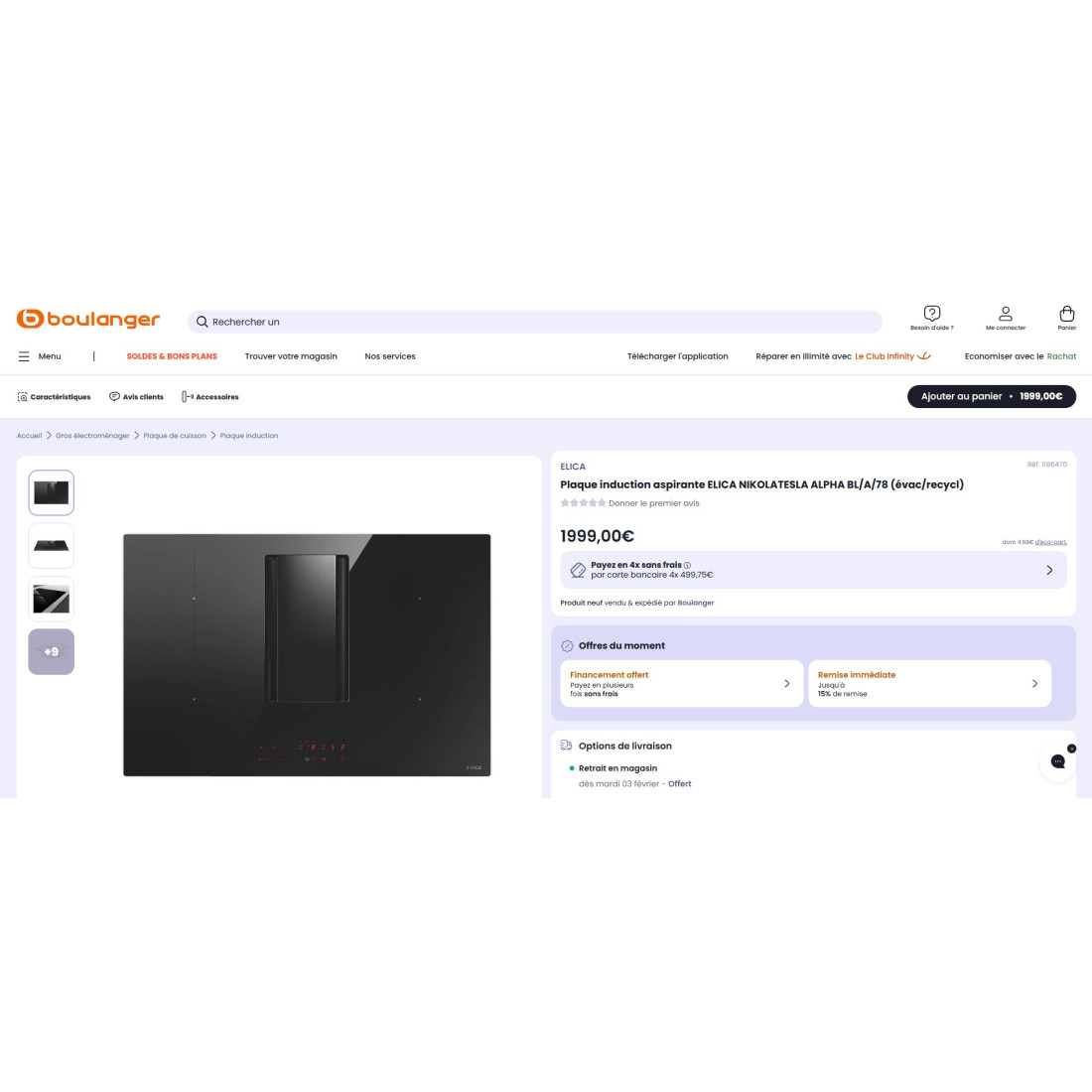Open the Panier shopping bag icon
The width and height of the screenshot is (1092, 1092).
[x=1066, y=314]
